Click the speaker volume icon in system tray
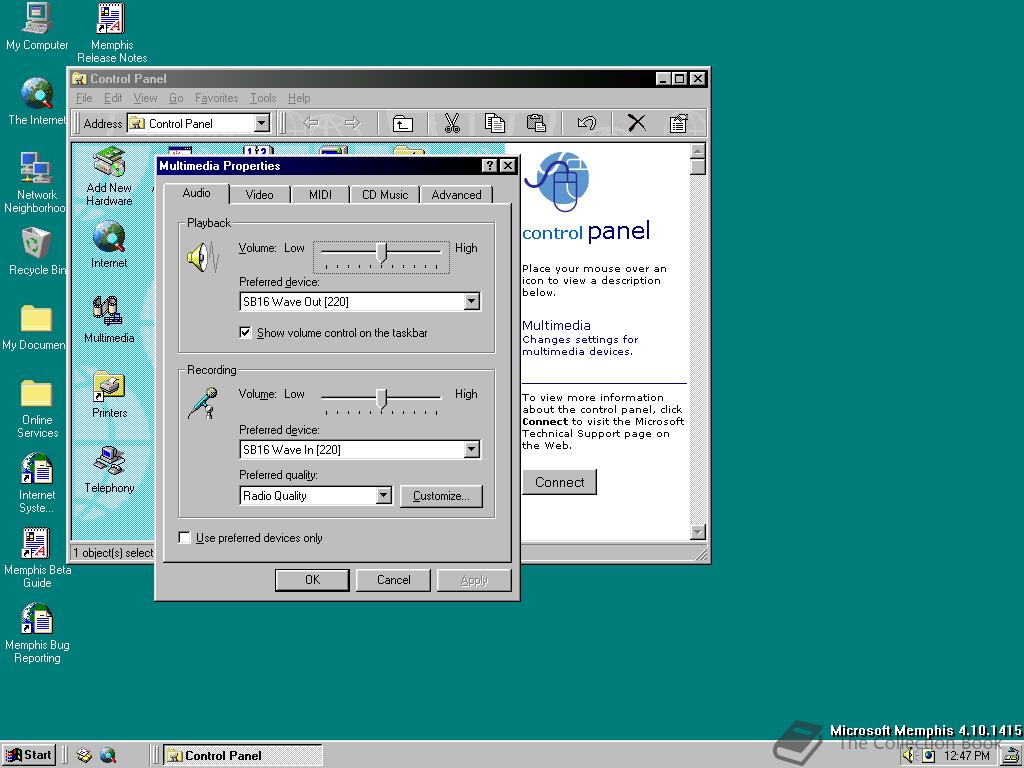This screenshot has height=768, width=1024. click(x=908, y=756)
